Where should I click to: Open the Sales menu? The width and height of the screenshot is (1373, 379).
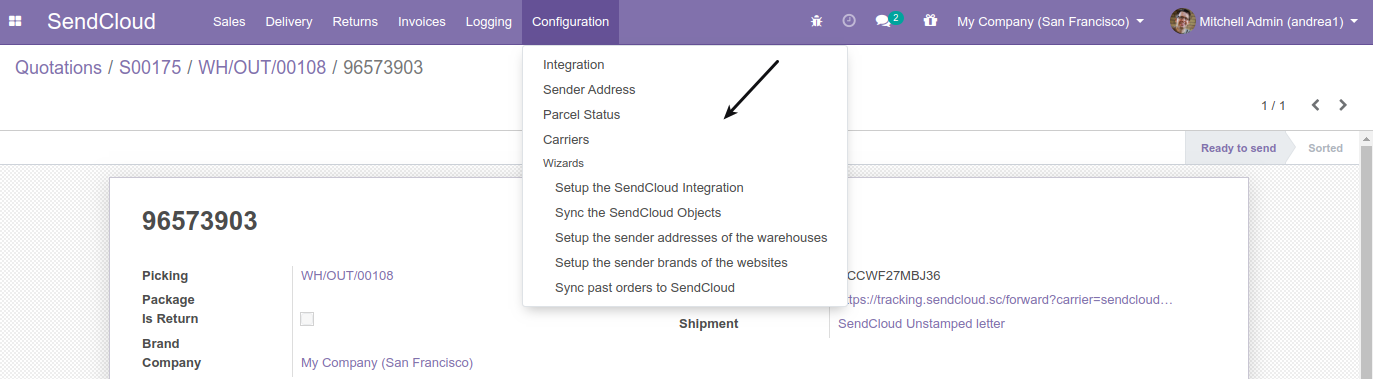click(229, 21)
